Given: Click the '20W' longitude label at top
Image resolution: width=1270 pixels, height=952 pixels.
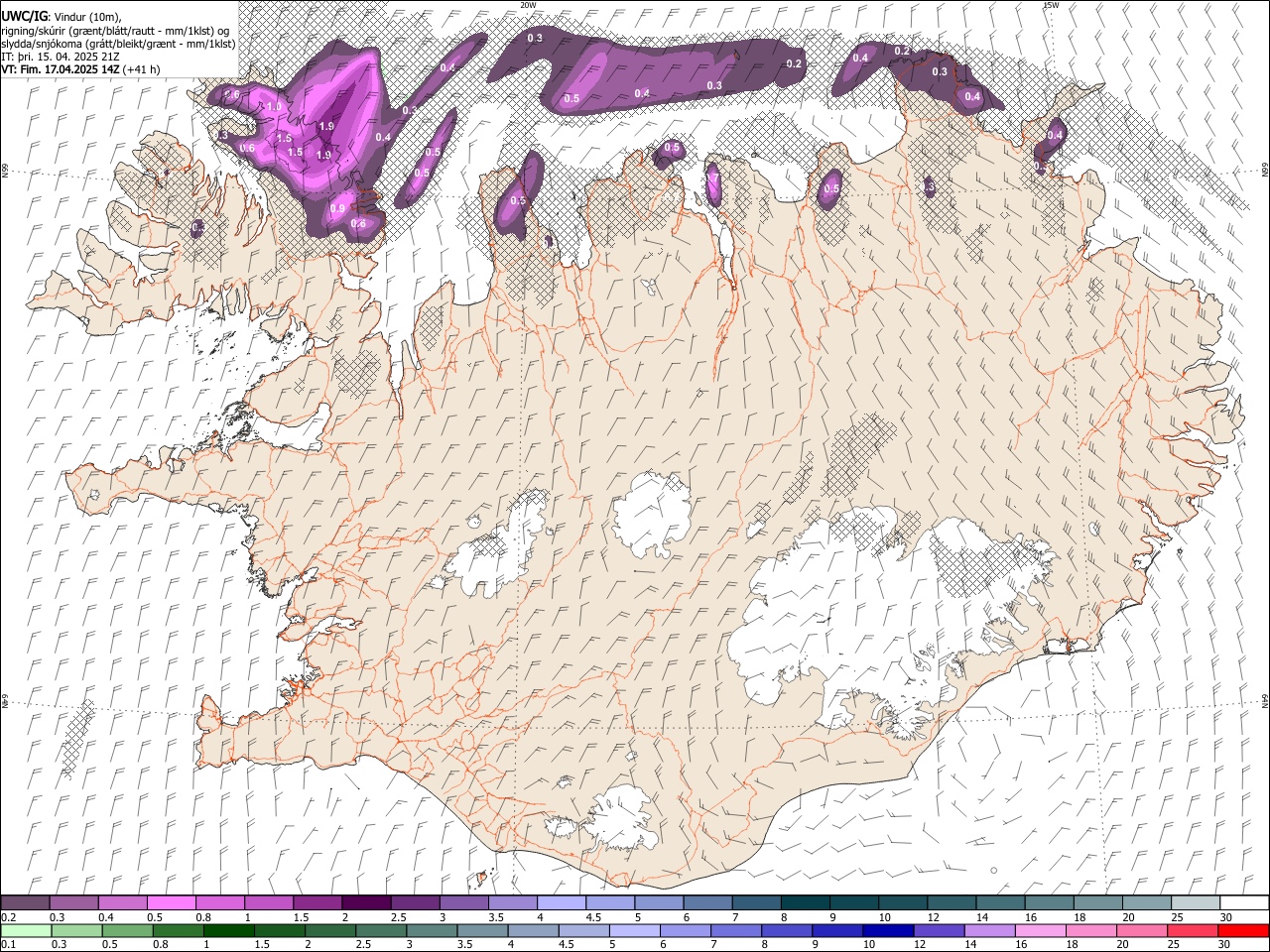Looking at the screenshot, I should pyautogui.click(x=528, y=5).
